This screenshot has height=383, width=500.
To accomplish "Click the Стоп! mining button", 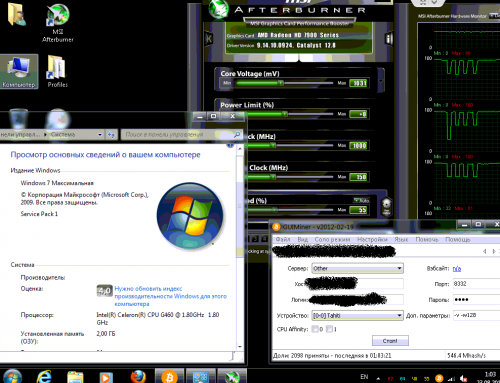I will [x=390, y=341].
